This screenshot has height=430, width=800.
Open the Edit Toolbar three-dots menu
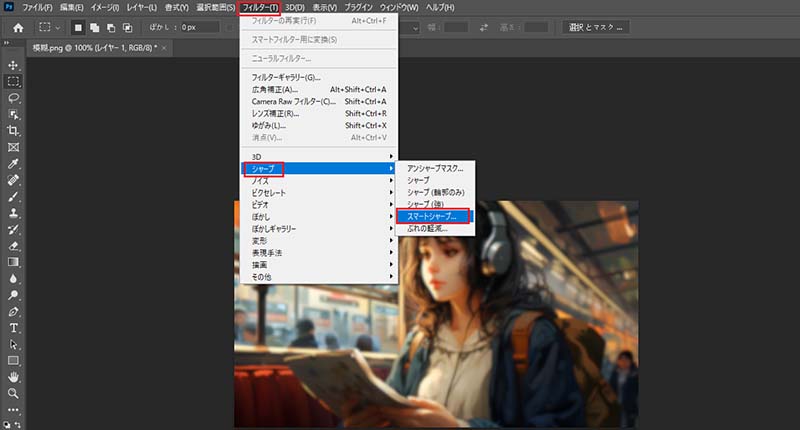(x=13, y=410)
